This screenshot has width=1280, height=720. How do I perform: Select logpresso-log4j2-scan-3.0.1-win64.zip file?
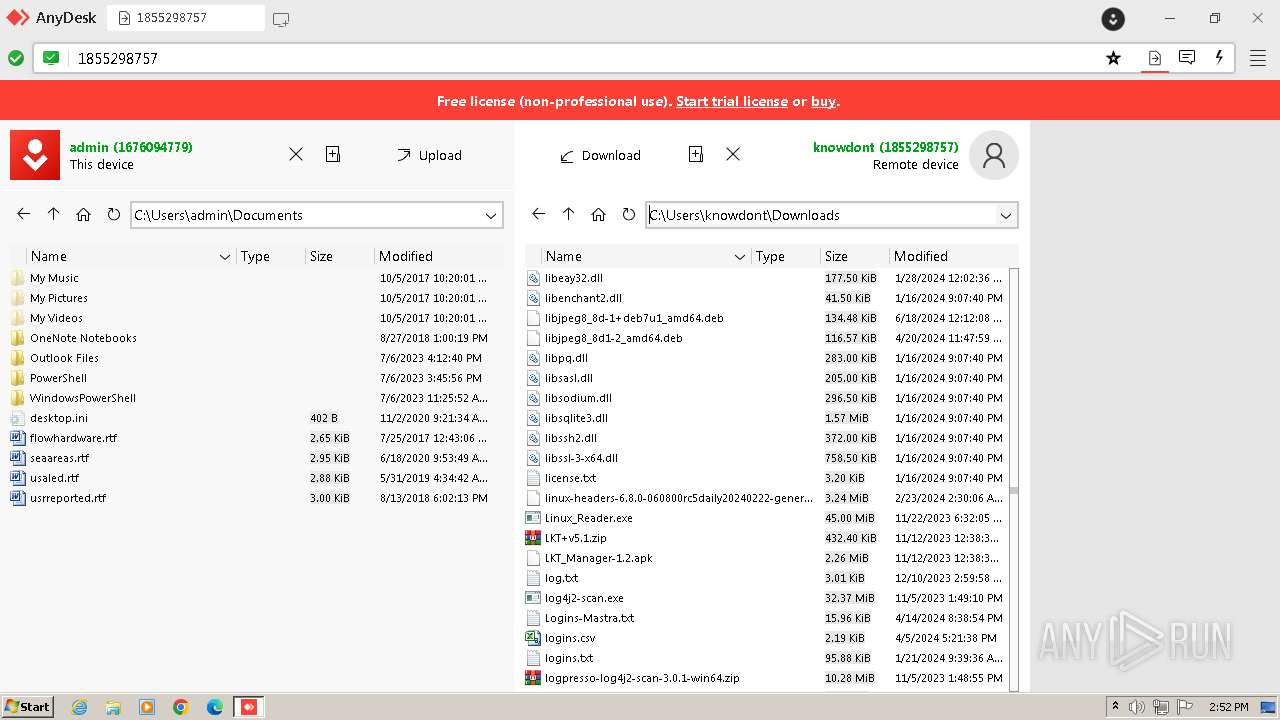pos(642,678)
